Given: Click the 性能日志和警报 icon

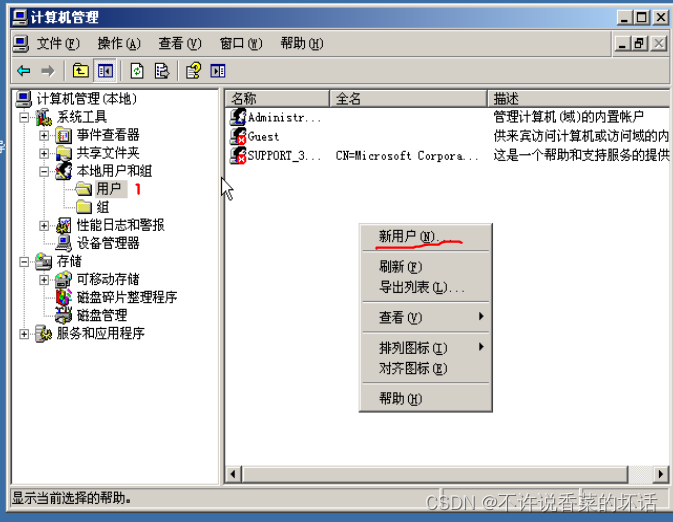Looking at the screenshot, I should click(x=64, y=225).
